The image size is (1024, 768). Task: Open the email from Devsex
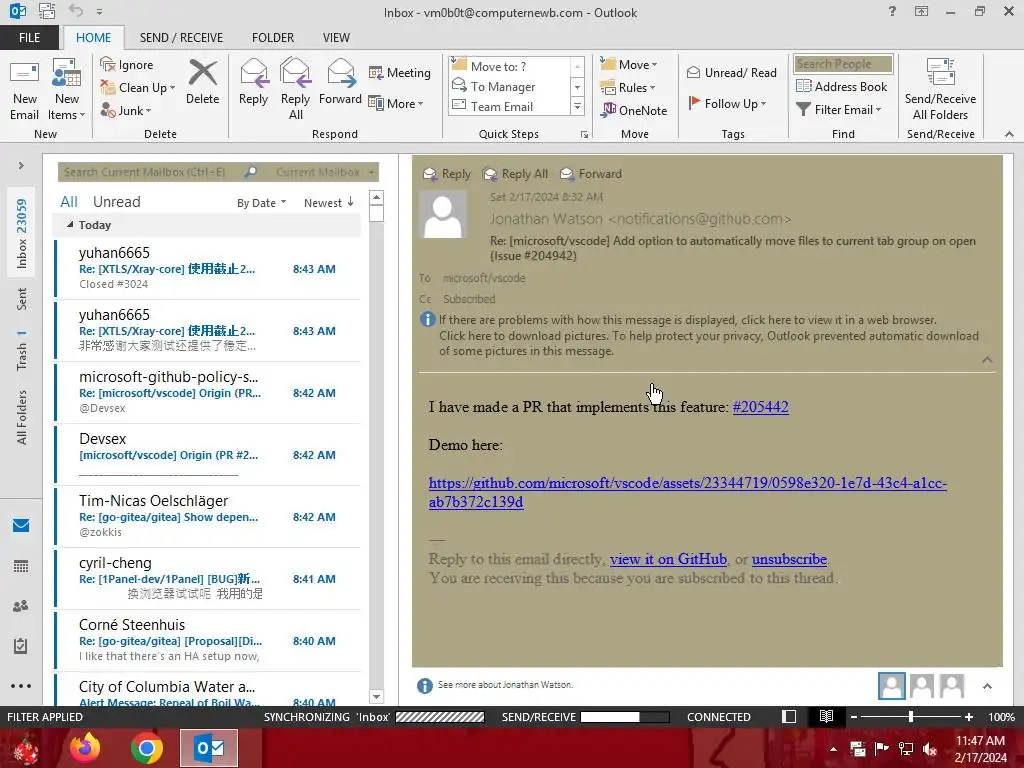208,455
